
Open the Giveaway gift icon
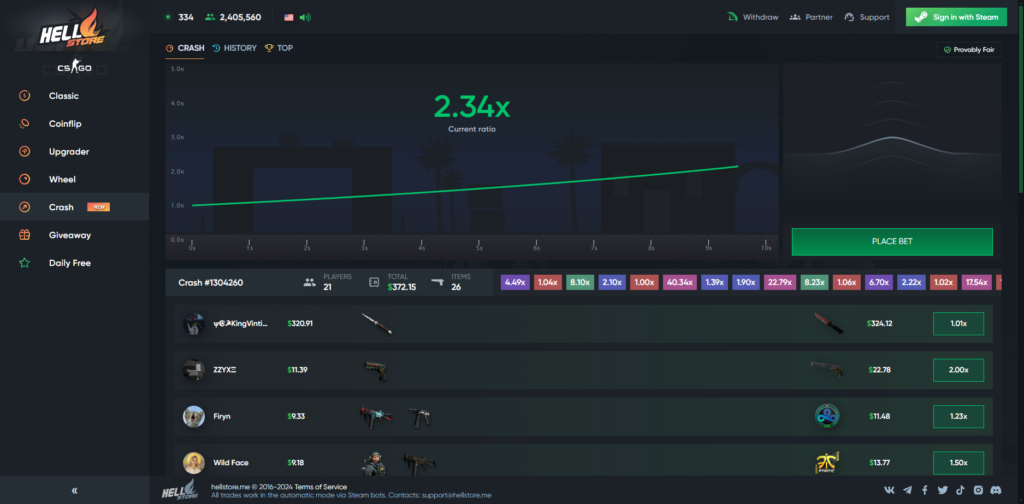(24, 235)
